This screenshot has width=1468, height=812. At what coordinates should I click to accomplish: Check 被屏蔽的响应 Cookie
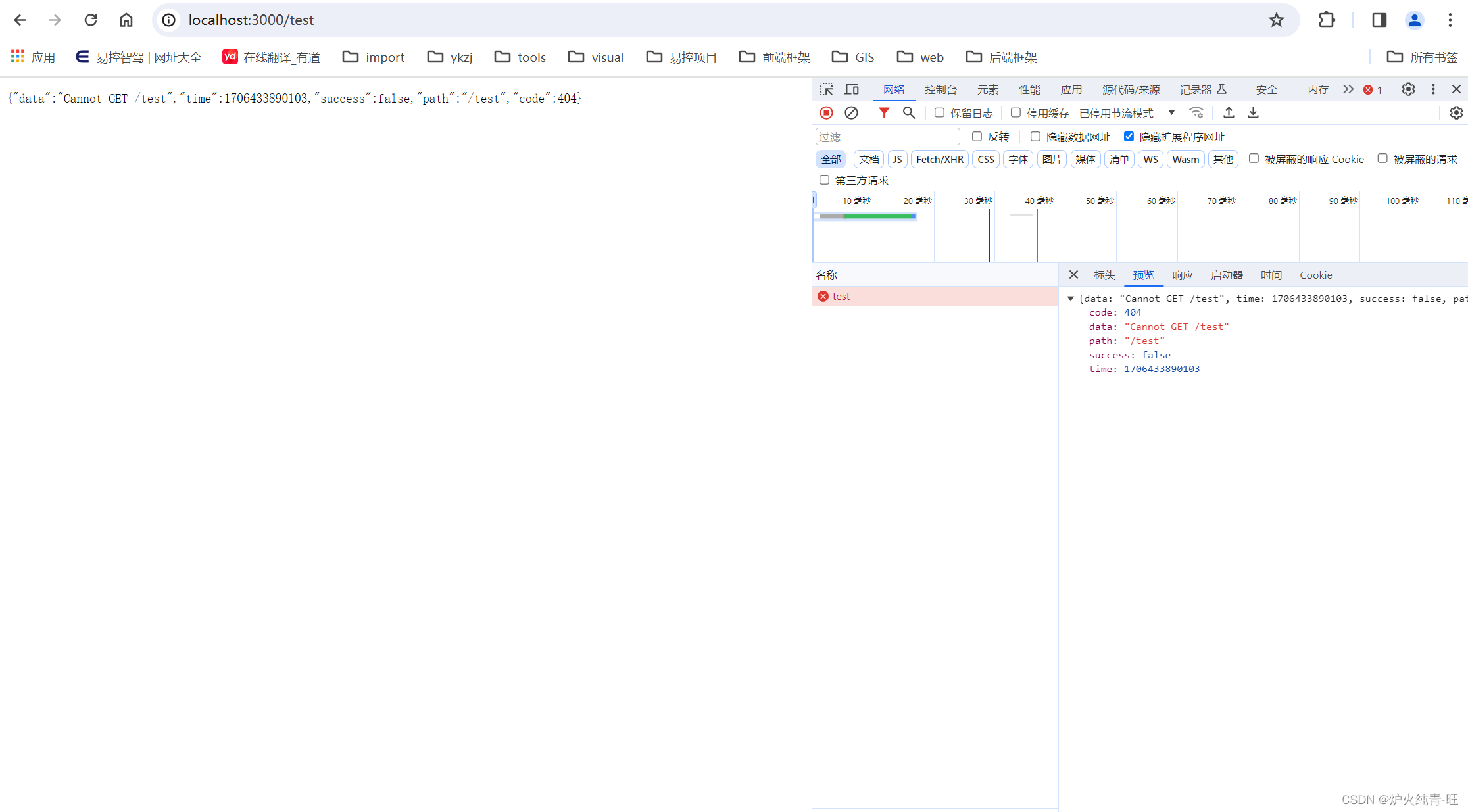(1254, 158)
